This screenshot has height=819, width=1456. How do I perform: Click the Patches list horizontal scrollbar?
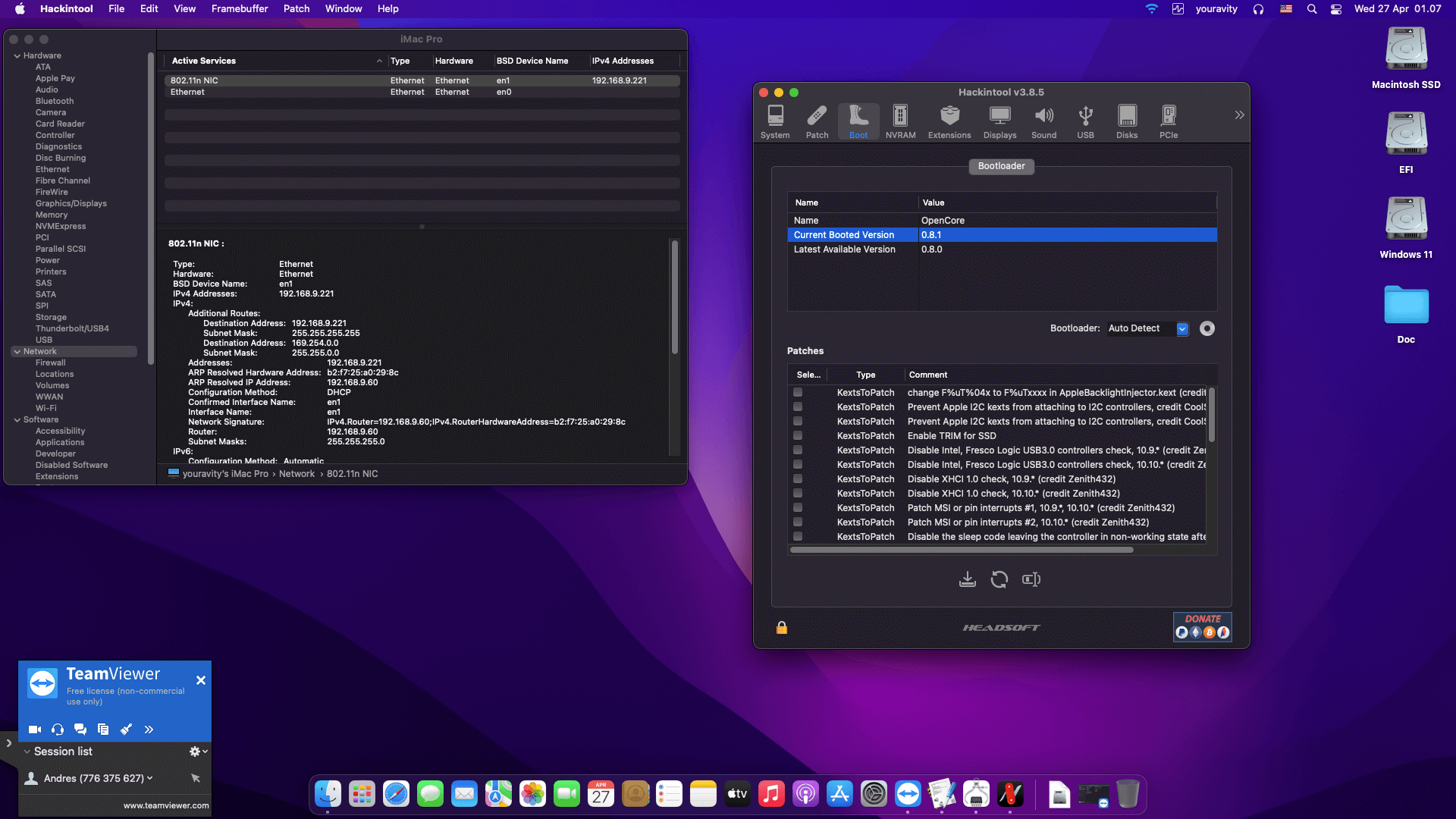coord(962,550)
